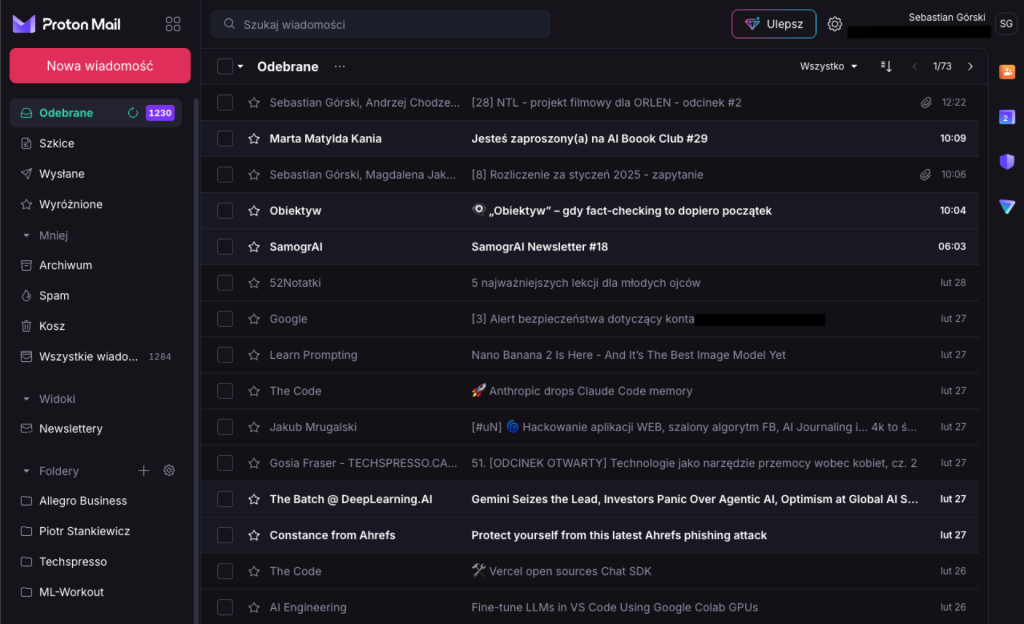1024x624 pixels.
Task: Toggle the select-all messages checkbox
Action: coord(225,67)
